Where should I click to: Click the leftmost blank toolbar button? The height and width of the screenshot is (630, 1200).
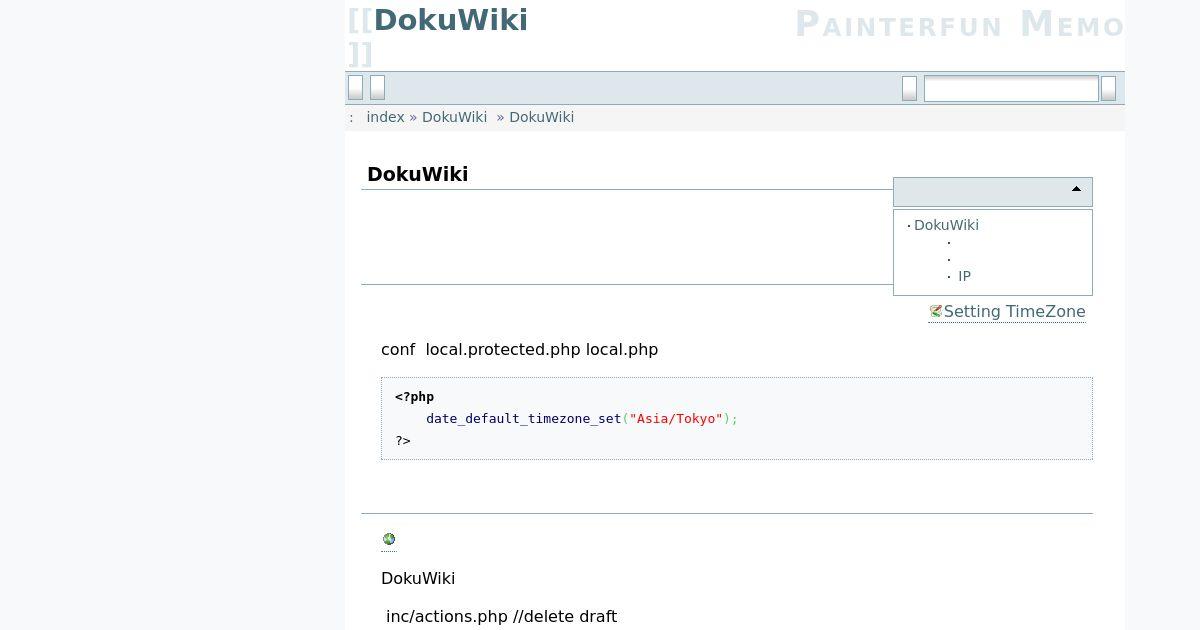pyautogui.click(x=355, y=88)
